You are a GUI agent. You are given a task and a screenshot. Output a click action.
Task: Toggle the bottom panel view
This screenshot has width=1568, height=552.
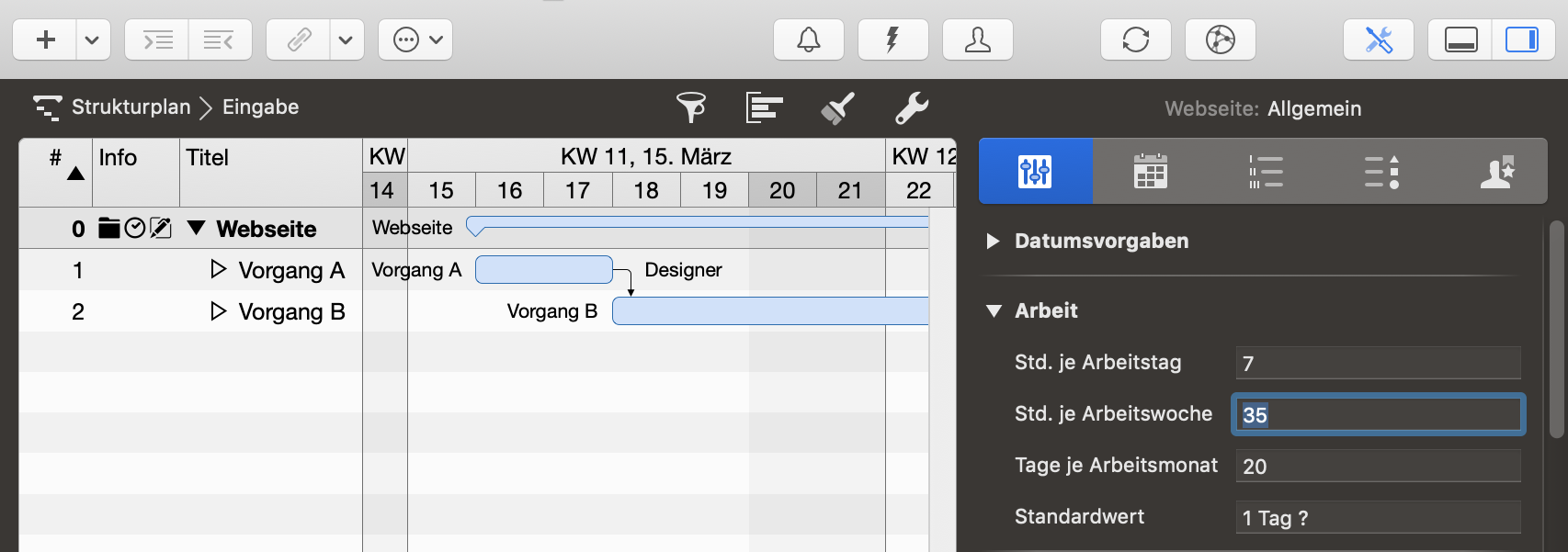[1460, 39]
